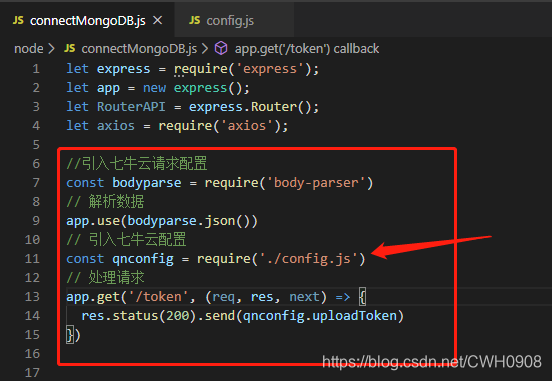Click 'let' keyword on line 1
This screenshot has height=381, width=552.
(x=77, y=69)
